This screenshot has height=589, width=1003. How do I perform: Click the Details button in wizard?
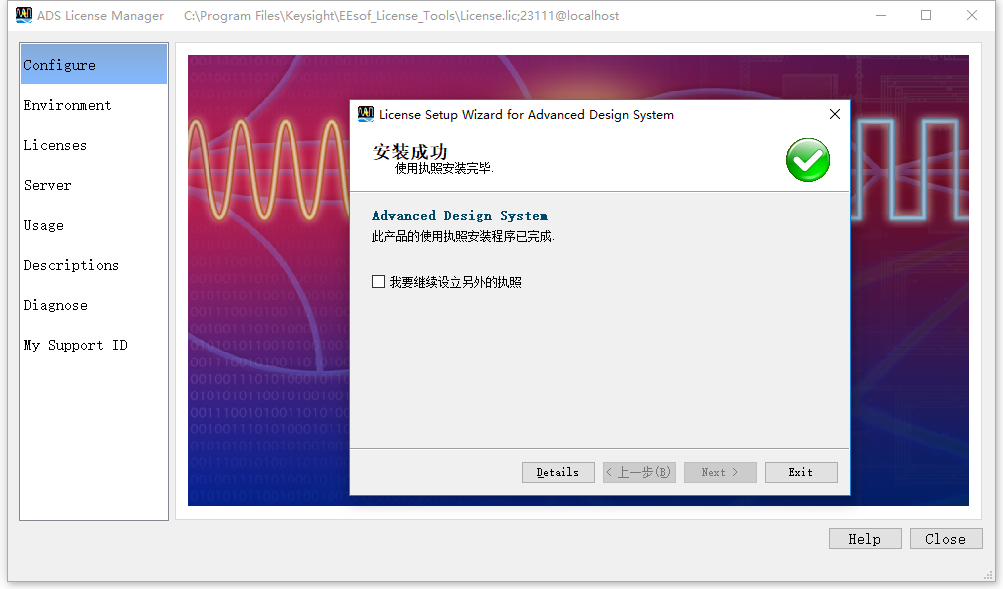558,473
